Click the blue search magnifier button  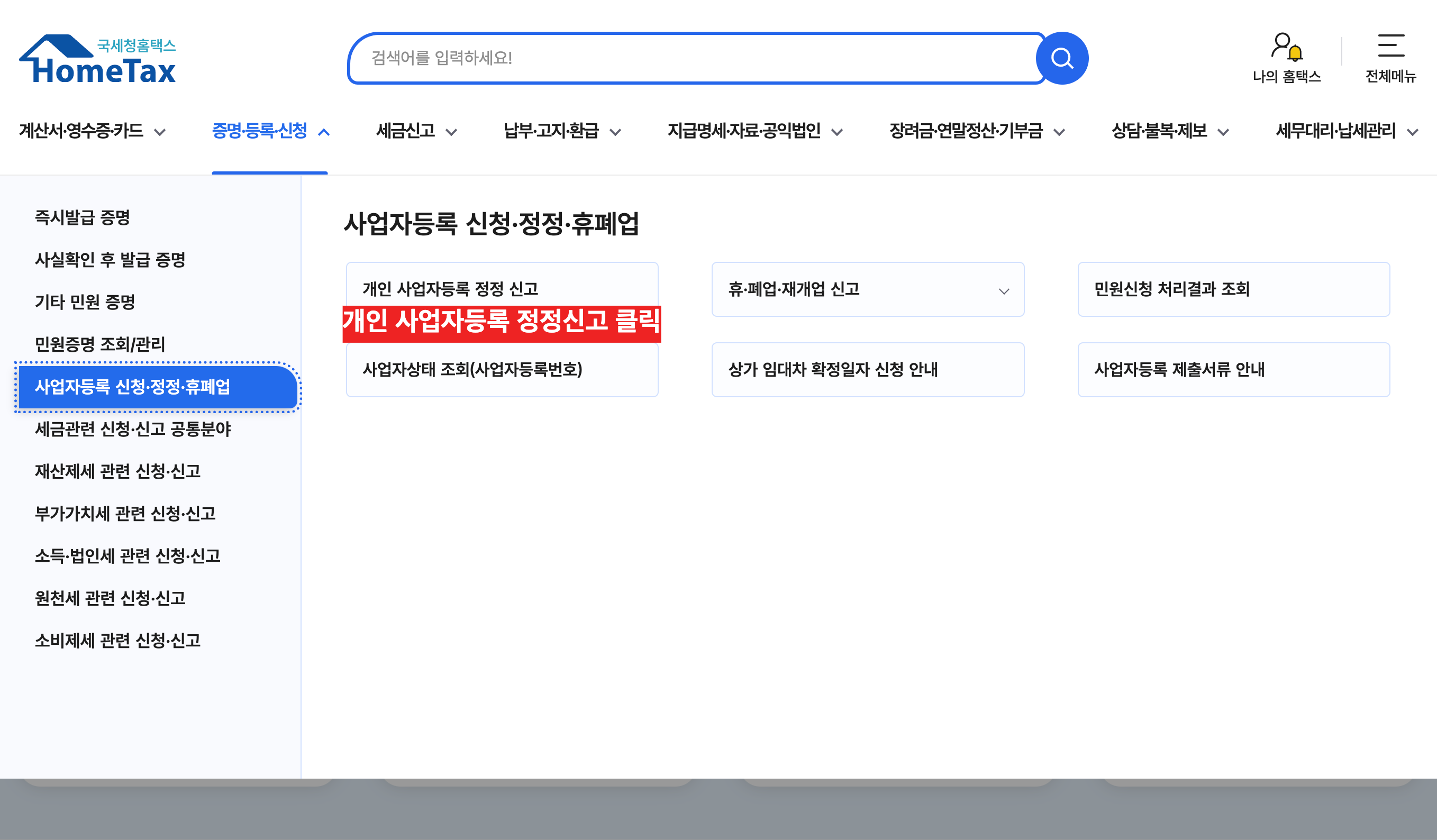tap(1062, 58)
